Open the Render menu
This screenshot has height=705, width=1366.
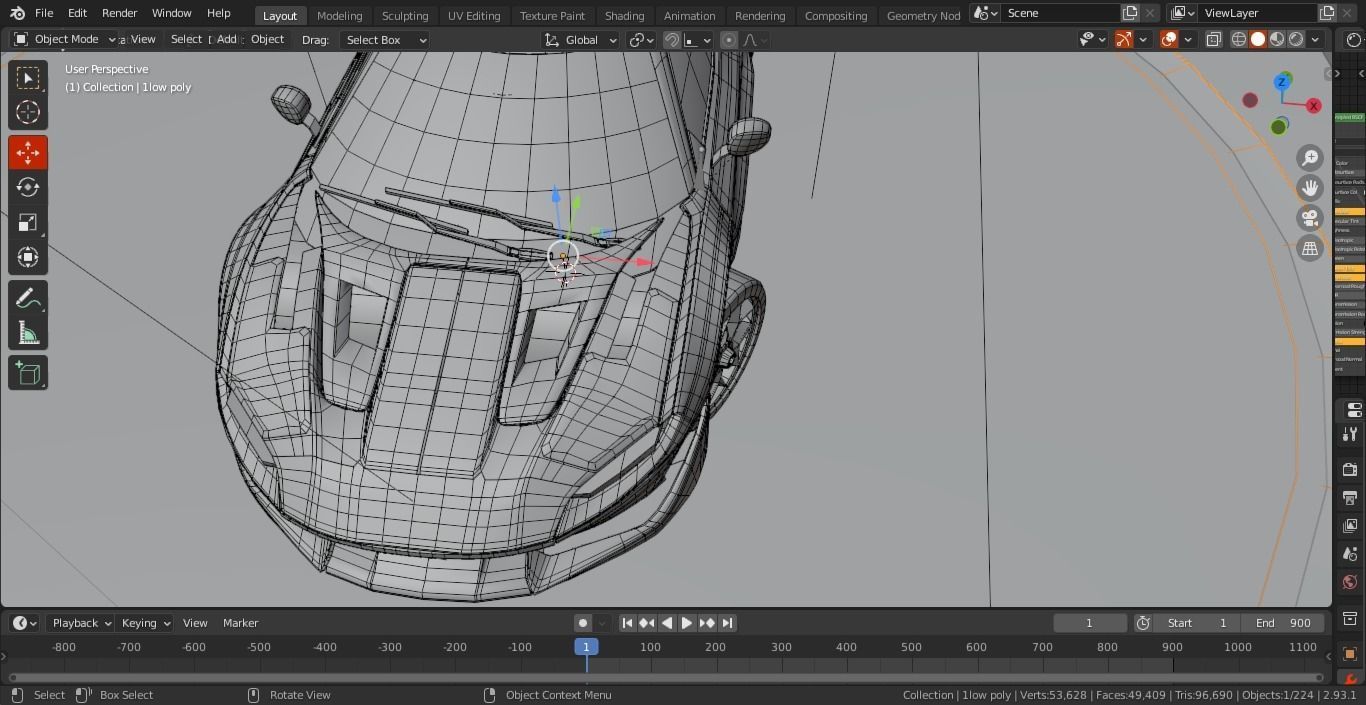[119, 13]
